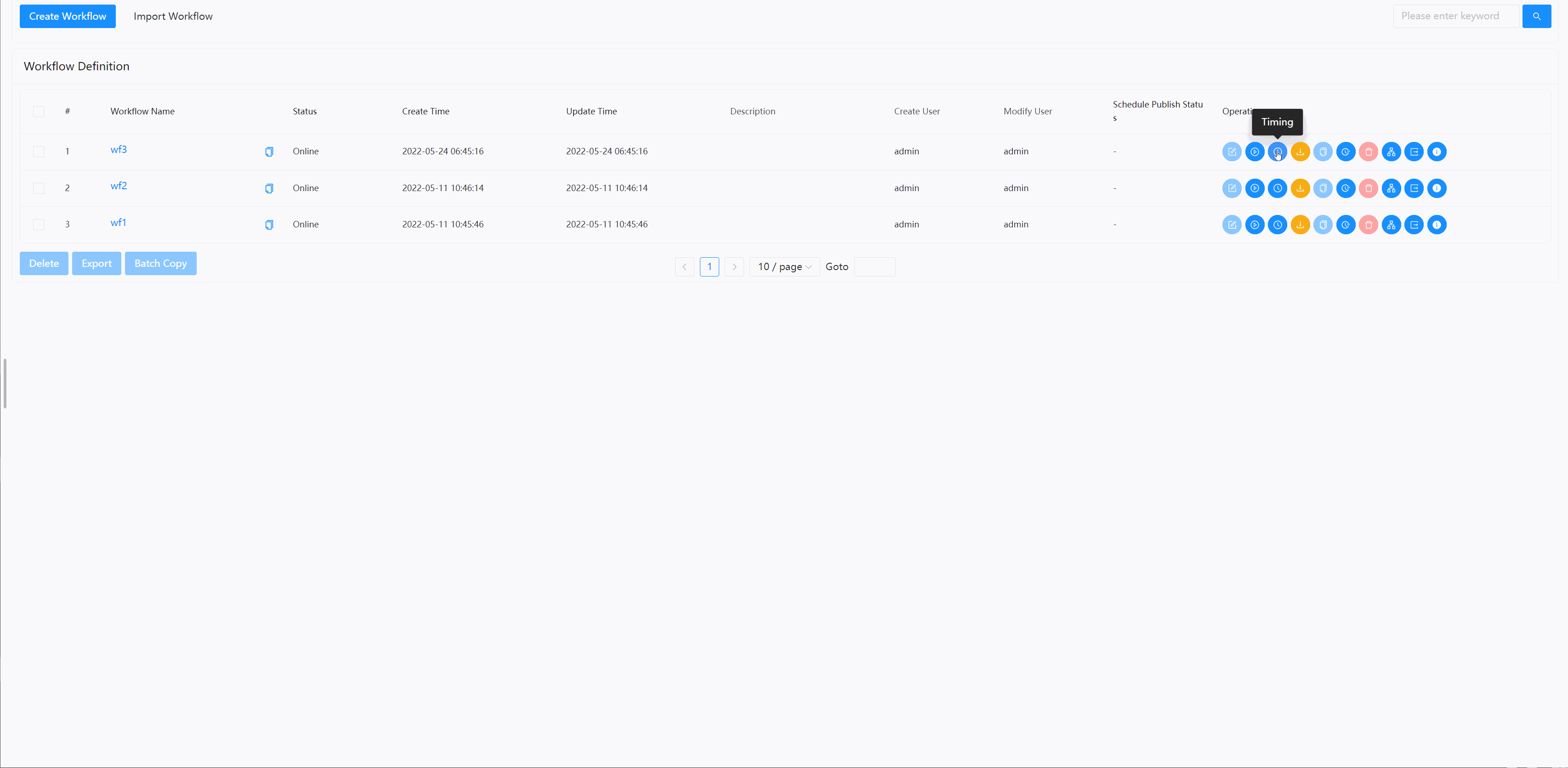Screen dimensions: 1568x768
Task: Open the wf3 workflow link
Action: pos(119,150)
